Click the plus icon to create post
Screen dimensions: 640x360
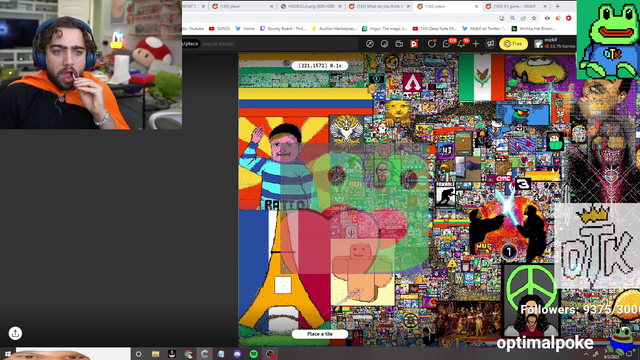(476, 44)
